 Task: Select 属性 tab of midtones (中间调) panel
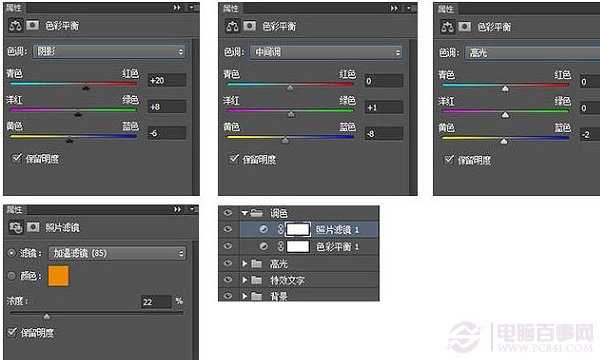pyautogui.click(x=230, y=8)
